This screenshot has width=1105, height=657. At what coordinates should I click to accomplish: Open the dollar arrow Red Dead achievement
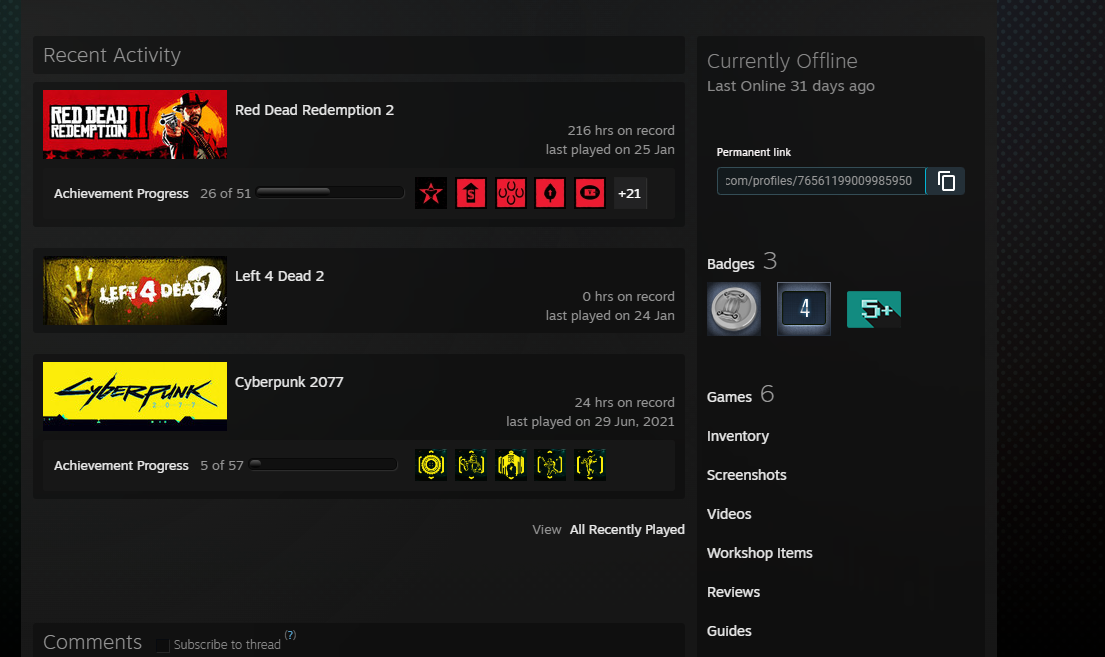(x=471, y=193)
